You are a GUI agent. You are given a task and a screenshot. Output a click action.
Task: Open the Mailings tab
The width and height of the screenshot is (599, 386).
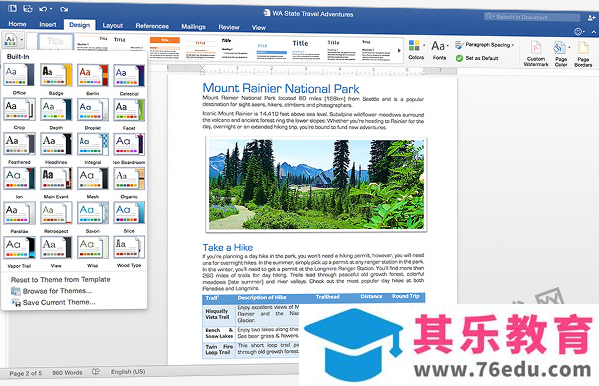(x=193, y=26)
